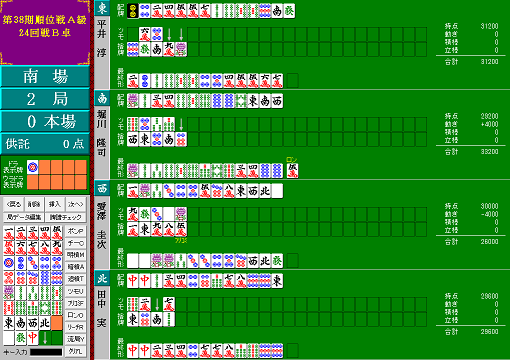Select the blank white dragon tile
Screen dimensions: 510x360
9,338
